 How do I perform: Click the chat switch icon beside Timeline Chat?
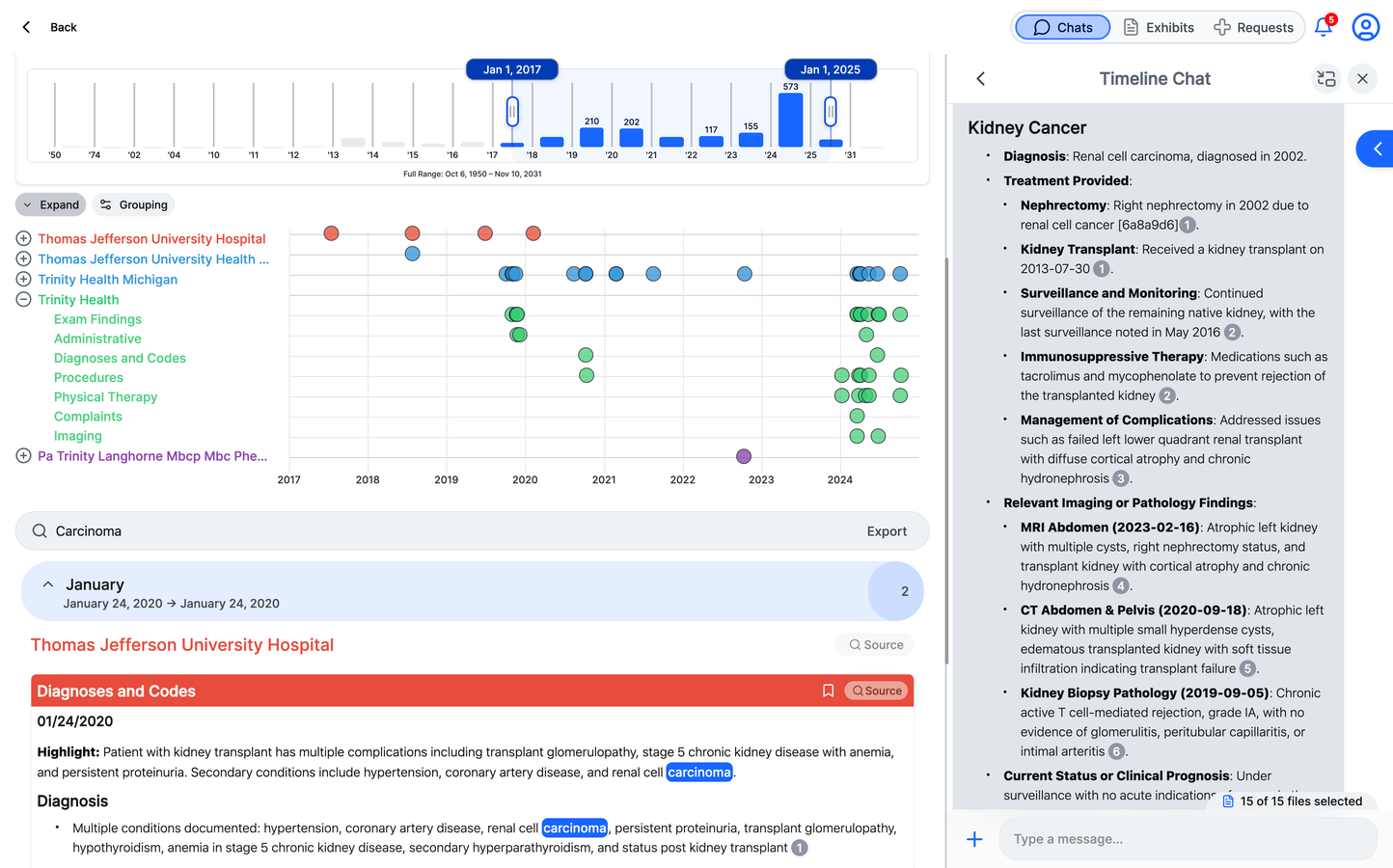[1326, 79]
